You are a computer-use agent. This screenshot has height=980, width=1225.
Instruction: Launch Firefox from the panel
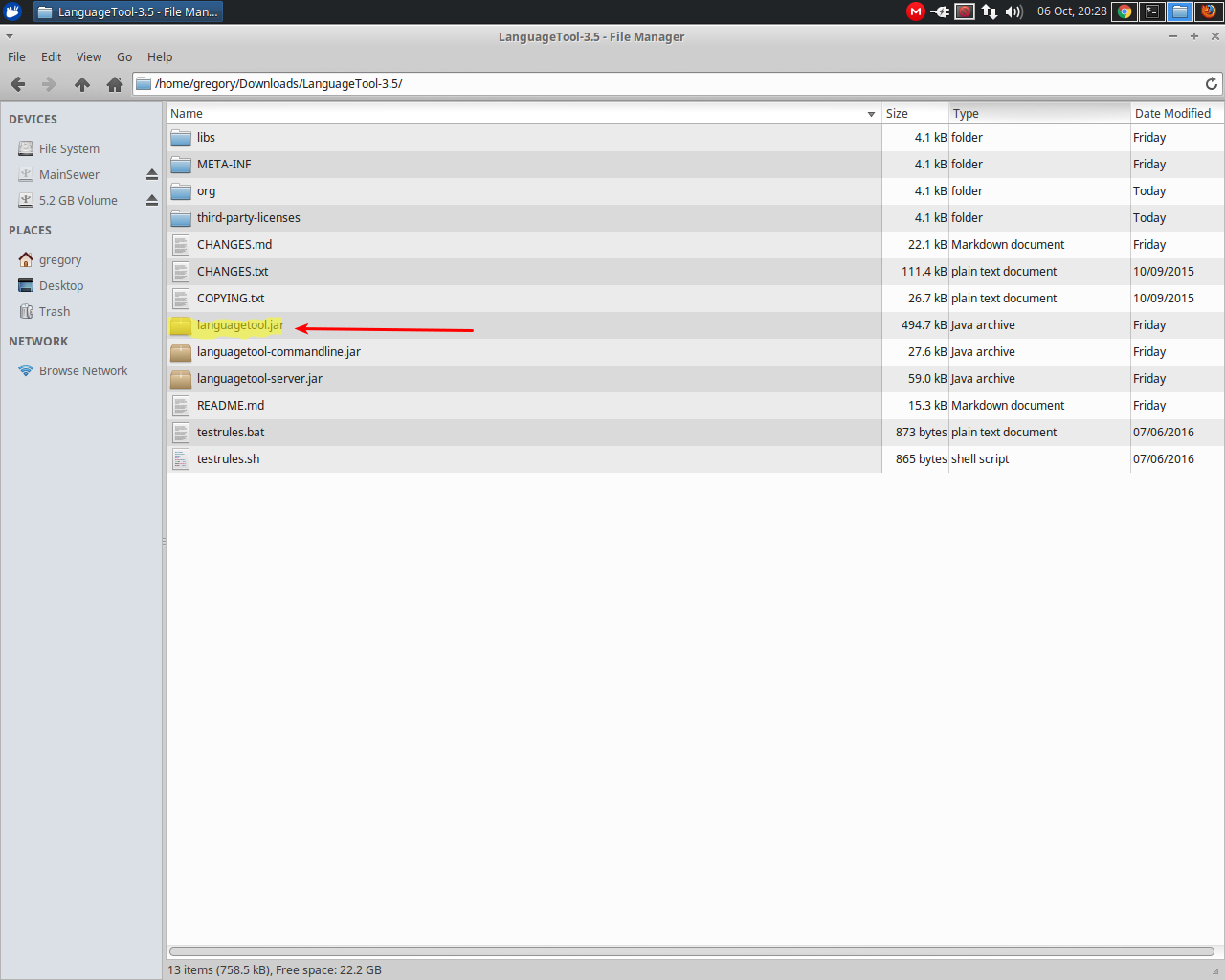click(1209, 11)
